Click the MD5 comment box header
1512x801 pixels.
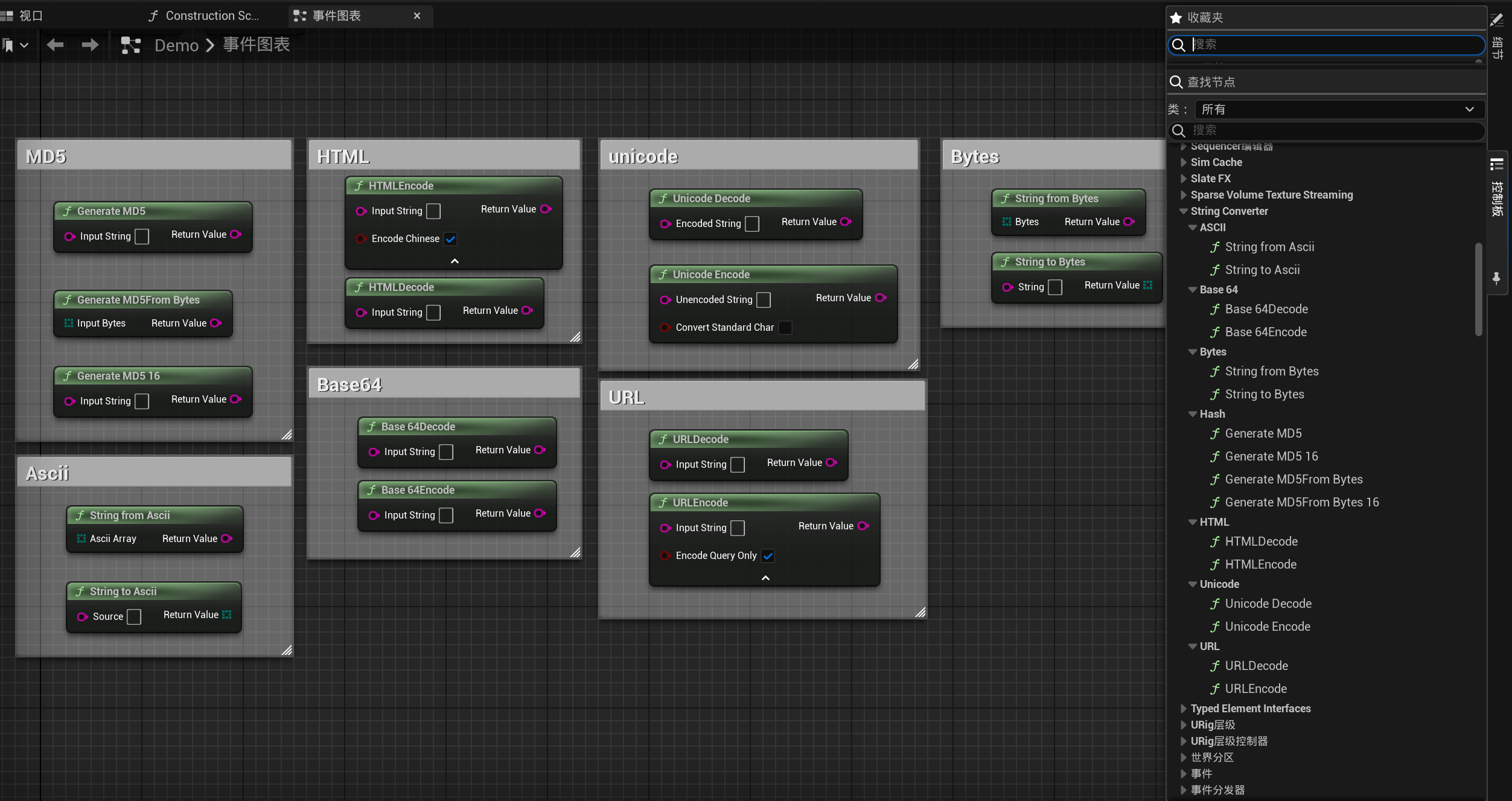[x=155, y=156]
